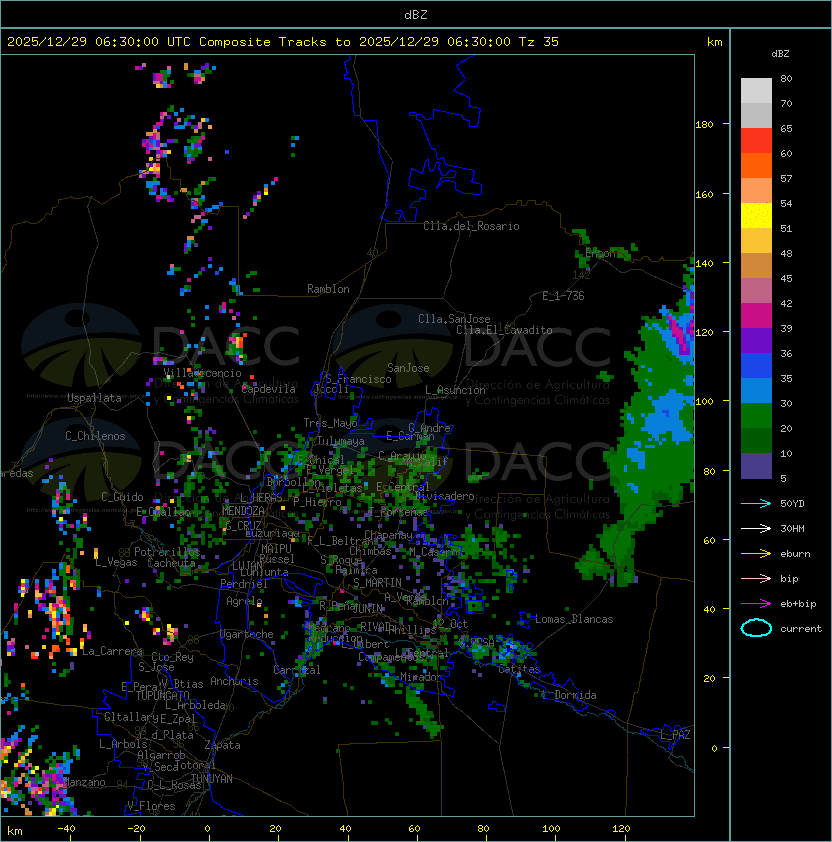
Task: Click the '180' tick on the vertical km axis
Action: coord(704,125)
